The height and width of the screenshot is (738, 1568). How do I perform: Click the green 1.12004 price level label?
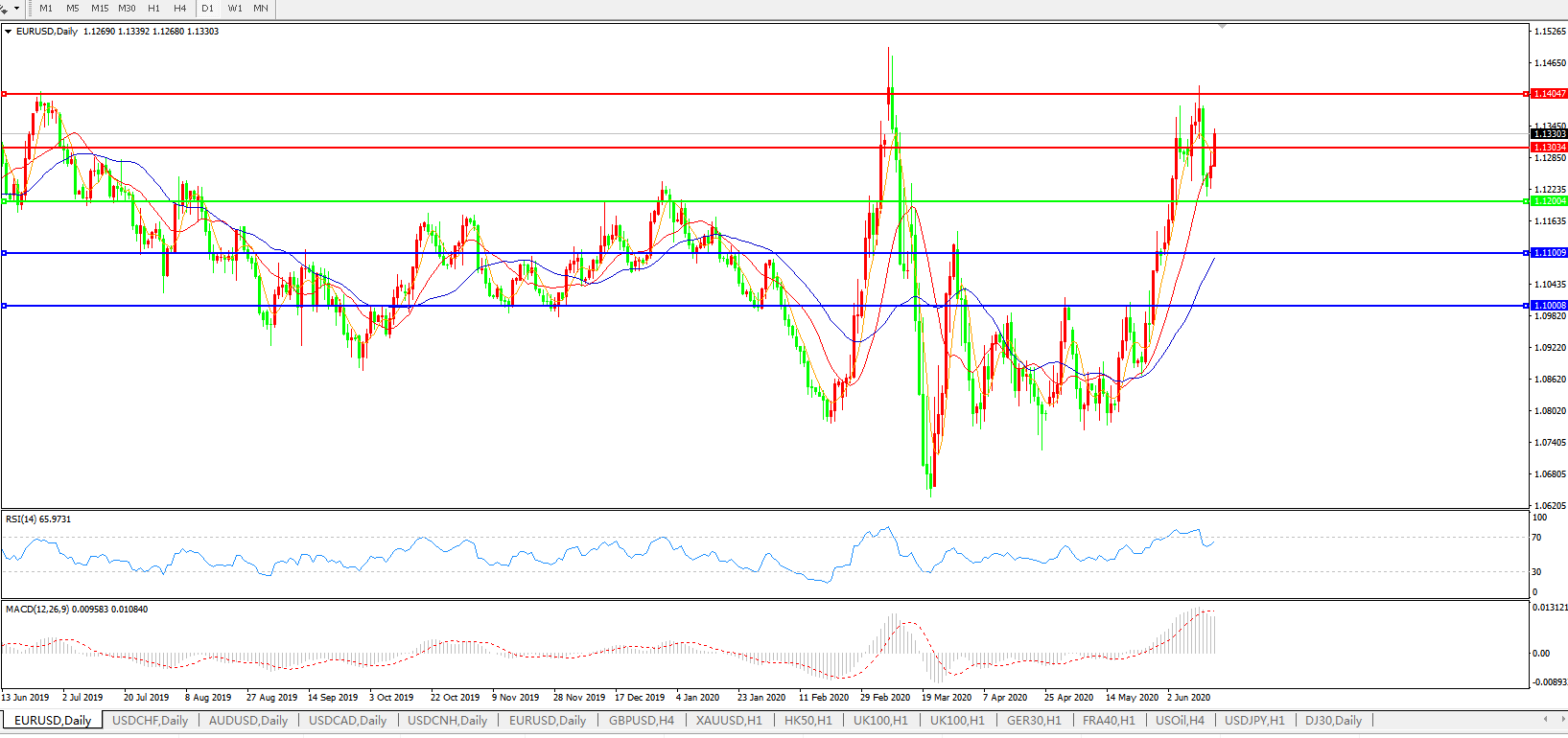pos(1549,201)
